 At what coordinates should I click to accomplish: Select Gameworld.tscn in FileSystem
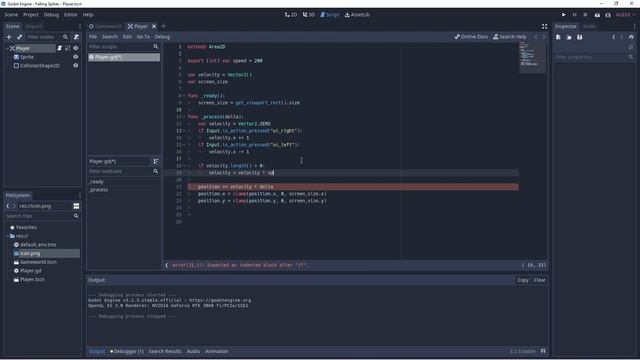click(x=38, y=262)
